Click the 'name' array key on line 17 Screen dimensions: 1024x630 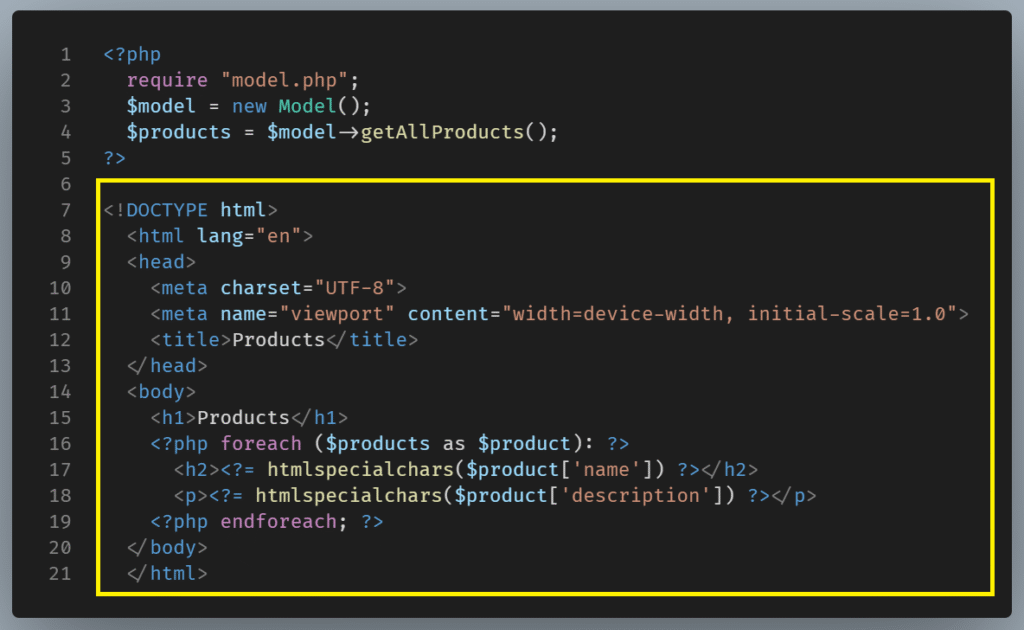[610, 470]
